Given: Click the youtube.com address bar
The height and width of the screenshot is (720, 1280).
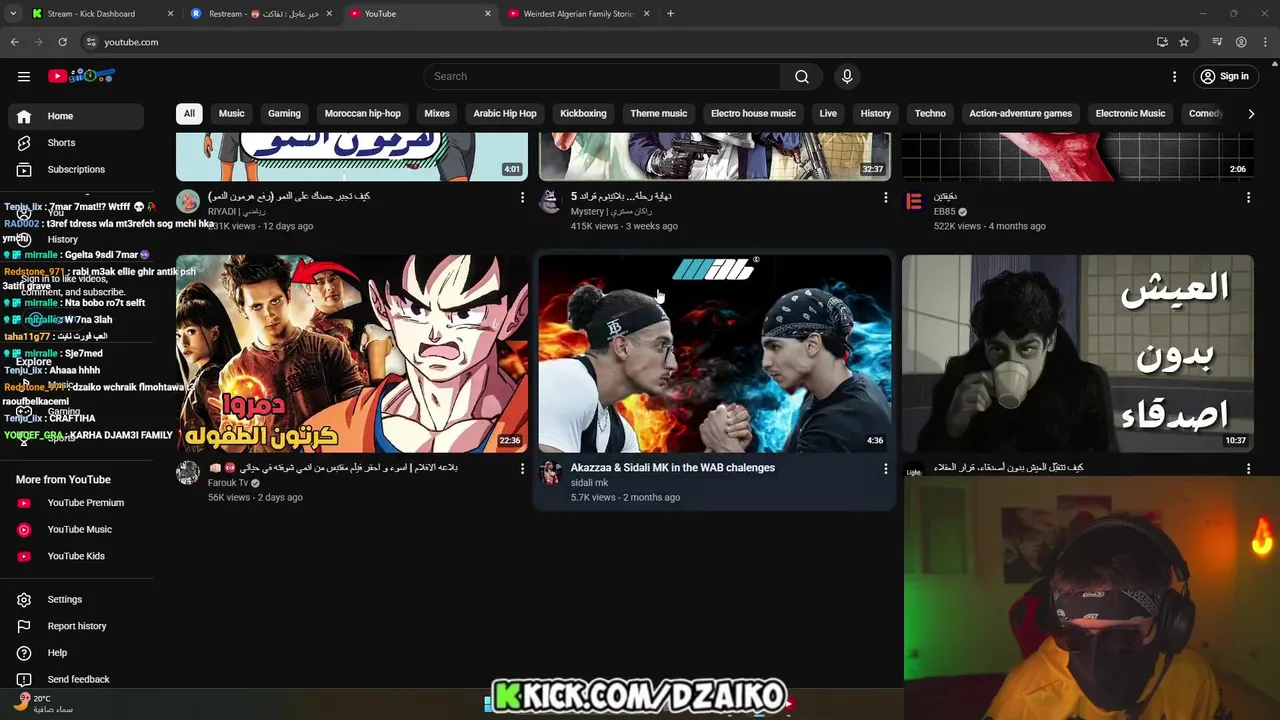Looking at the screenshot, I should point(620,42).
